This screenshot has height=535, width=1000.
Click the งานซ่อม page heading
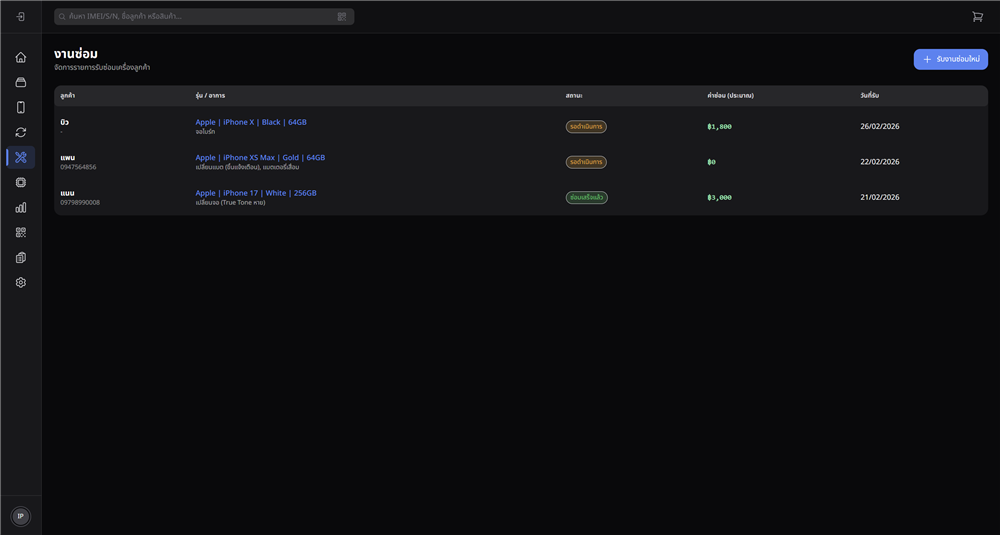click(x=76, y=54)
